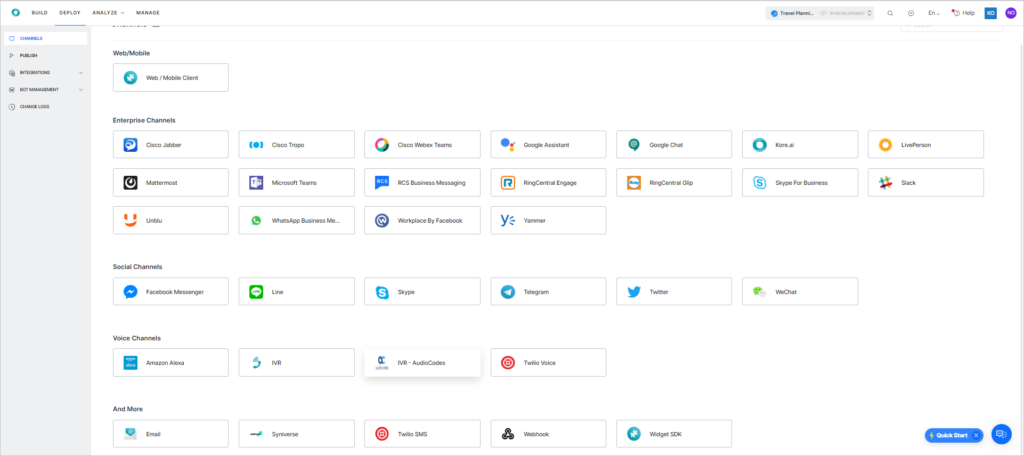This screenshot has width=1024, height=456.
Task: Dismiss the Quick Start pill with X
Action: pos(976,435)
